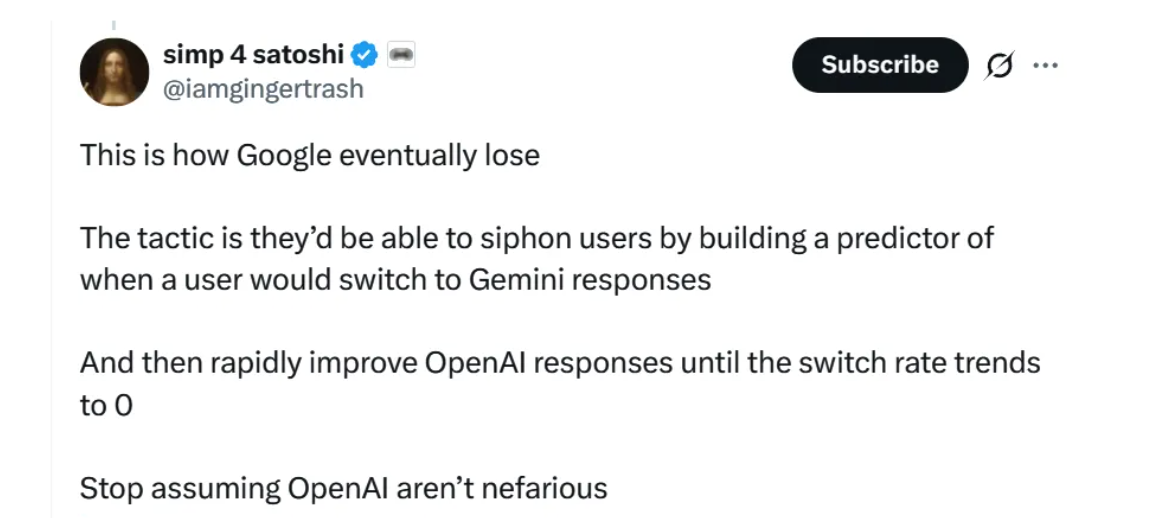This screenshot has height=518, width=1174.
Task: Click the line "when a user would switch"
Action: coord(395,279)
